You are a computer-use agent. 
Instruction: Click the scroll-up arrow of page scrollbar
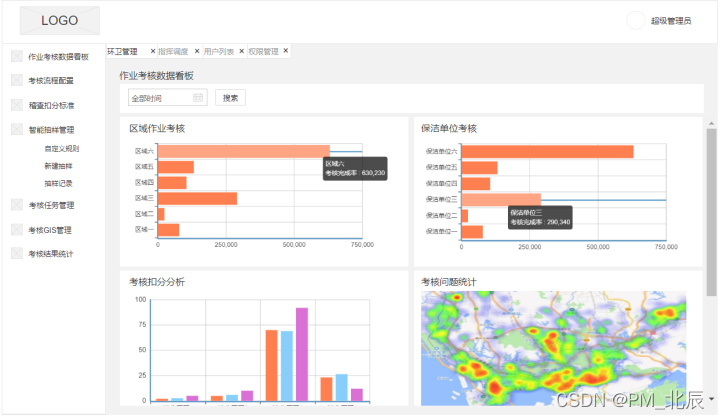pos(711,124)
